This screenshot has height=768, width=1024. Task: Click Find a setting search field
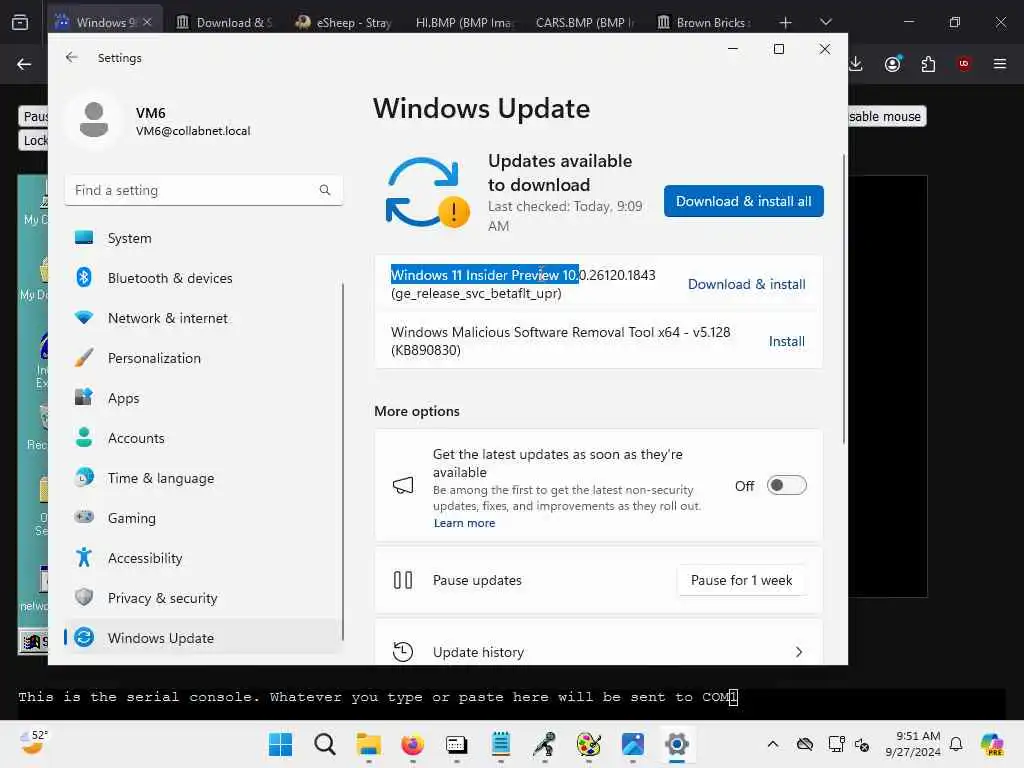pos(203,190)
